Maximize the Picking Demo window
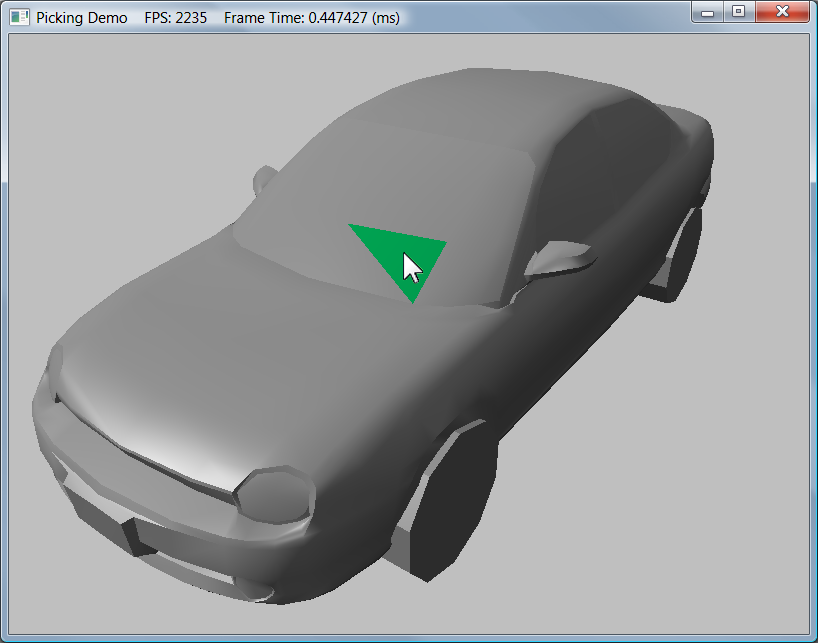Screen dimensions: 818x643 point(738,12)
